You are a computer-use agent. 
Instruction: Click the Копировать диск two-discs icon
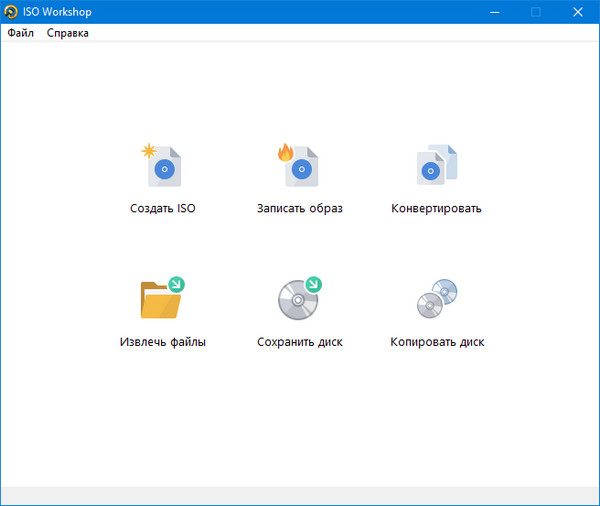[x=436, y=298]
